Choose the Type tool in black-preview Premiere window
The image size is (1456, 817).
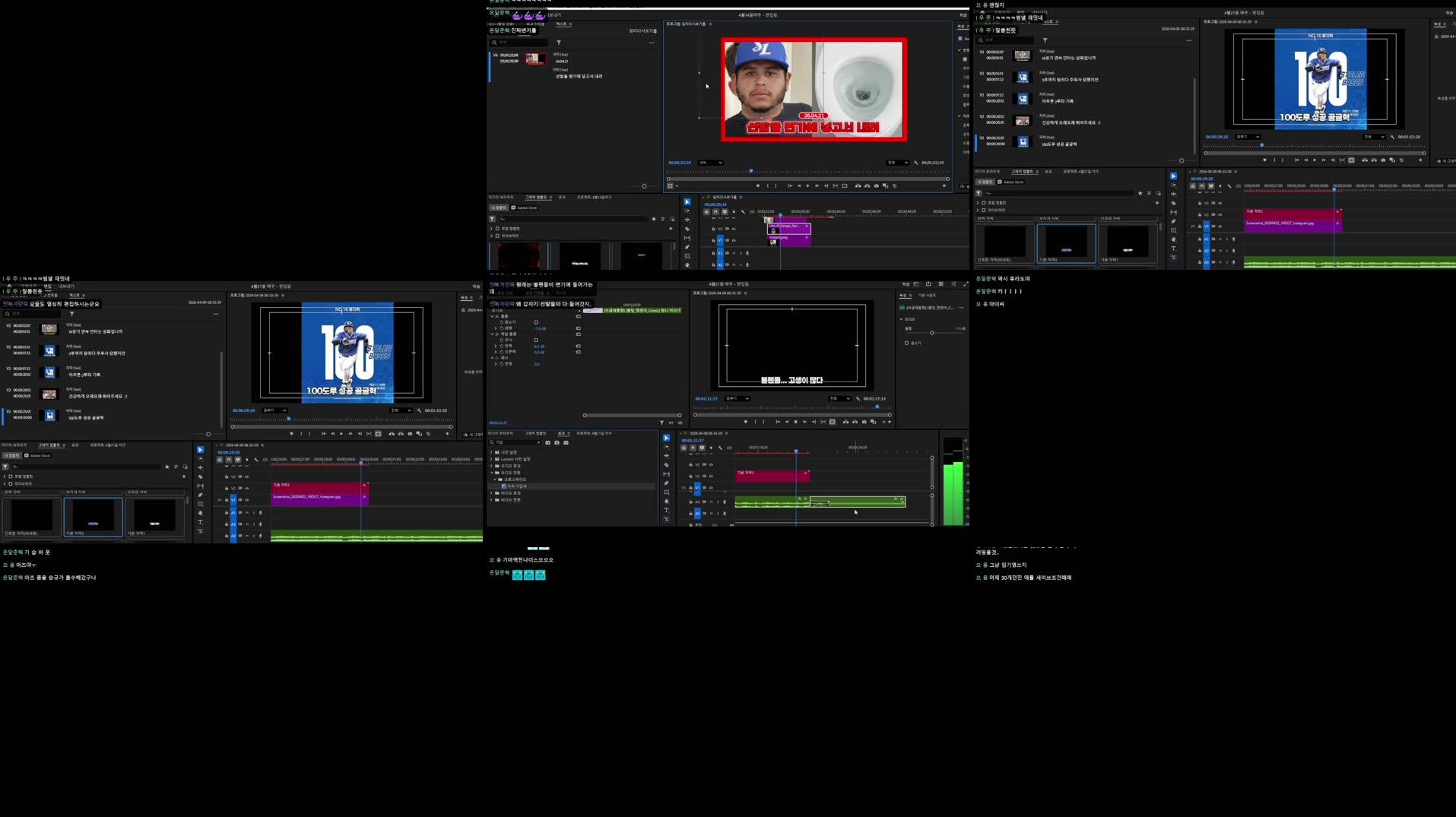[667, 510]
